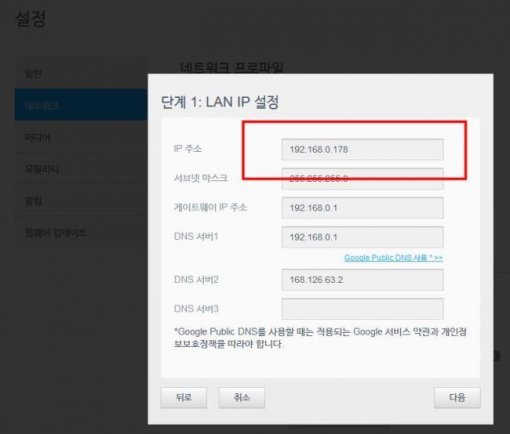Screen dimensions: 510x434
Task: Open the Google Public DNS 사용 link
Action: [x=393, y=258]
